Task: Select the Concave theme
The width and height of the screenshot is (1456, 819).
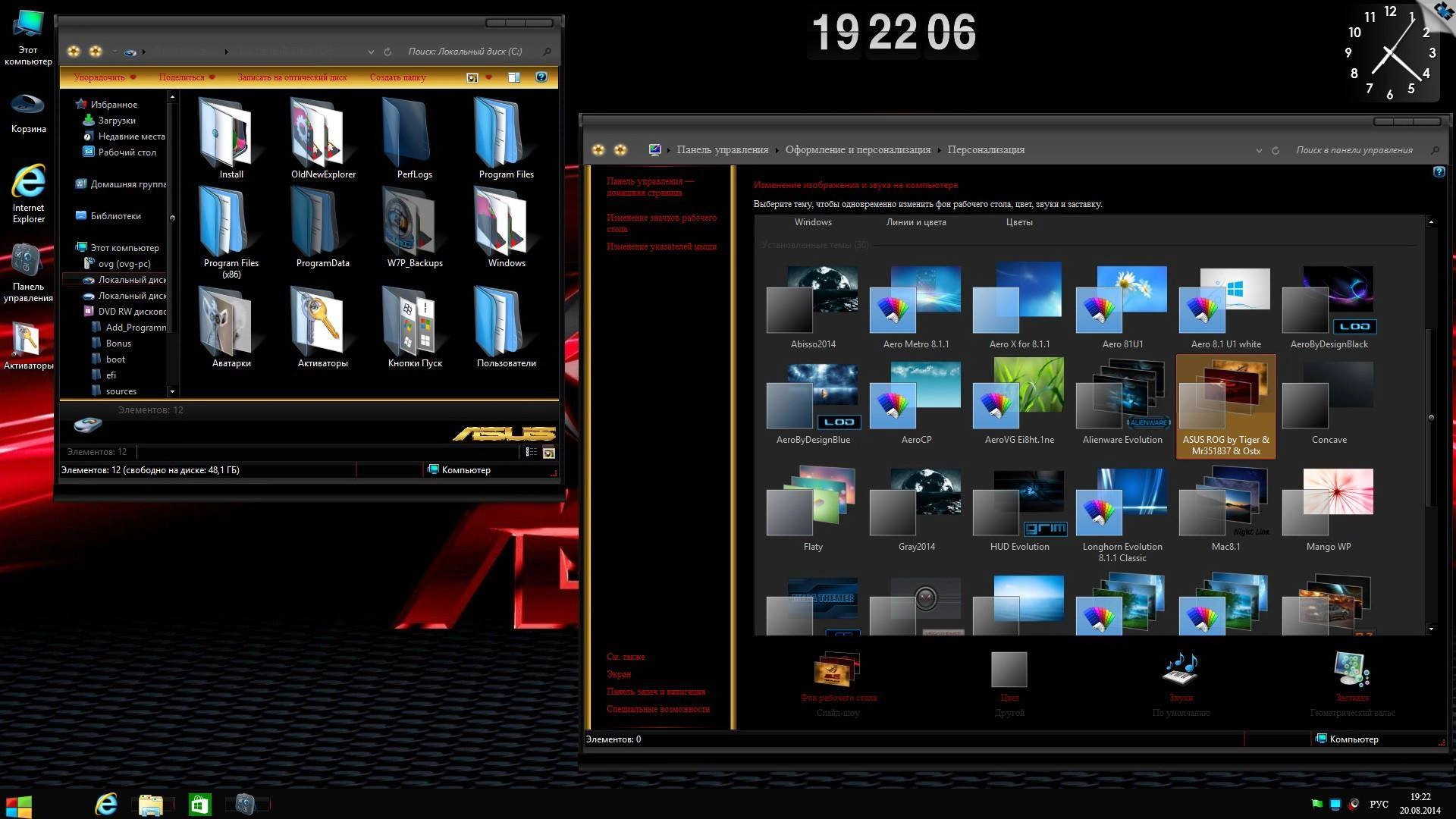Action: [1329, 403]
